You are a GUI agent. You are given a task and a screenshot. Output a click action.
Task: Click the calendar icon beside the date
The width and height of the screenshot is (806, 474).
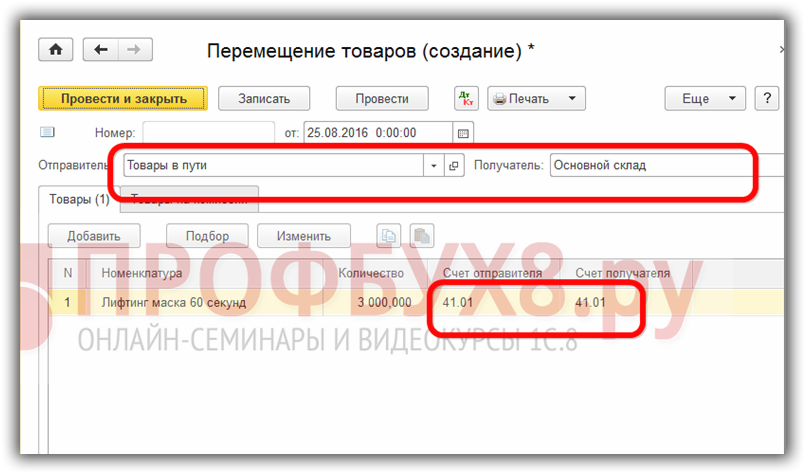coord(462,132)
